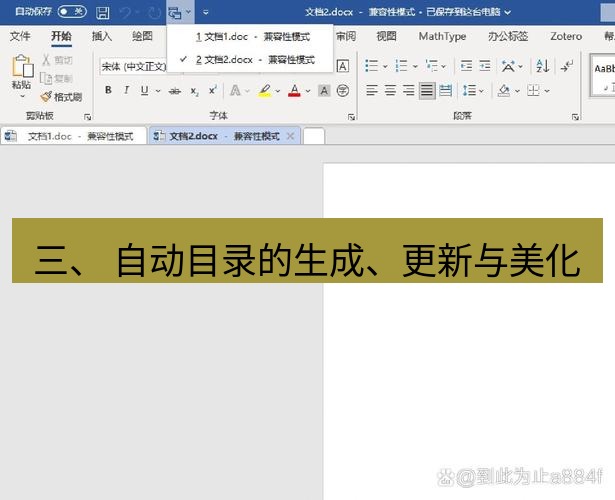615x500 pixels.
Task: Open the 审阅 ribbon tab
Action: tap(346, 36)
